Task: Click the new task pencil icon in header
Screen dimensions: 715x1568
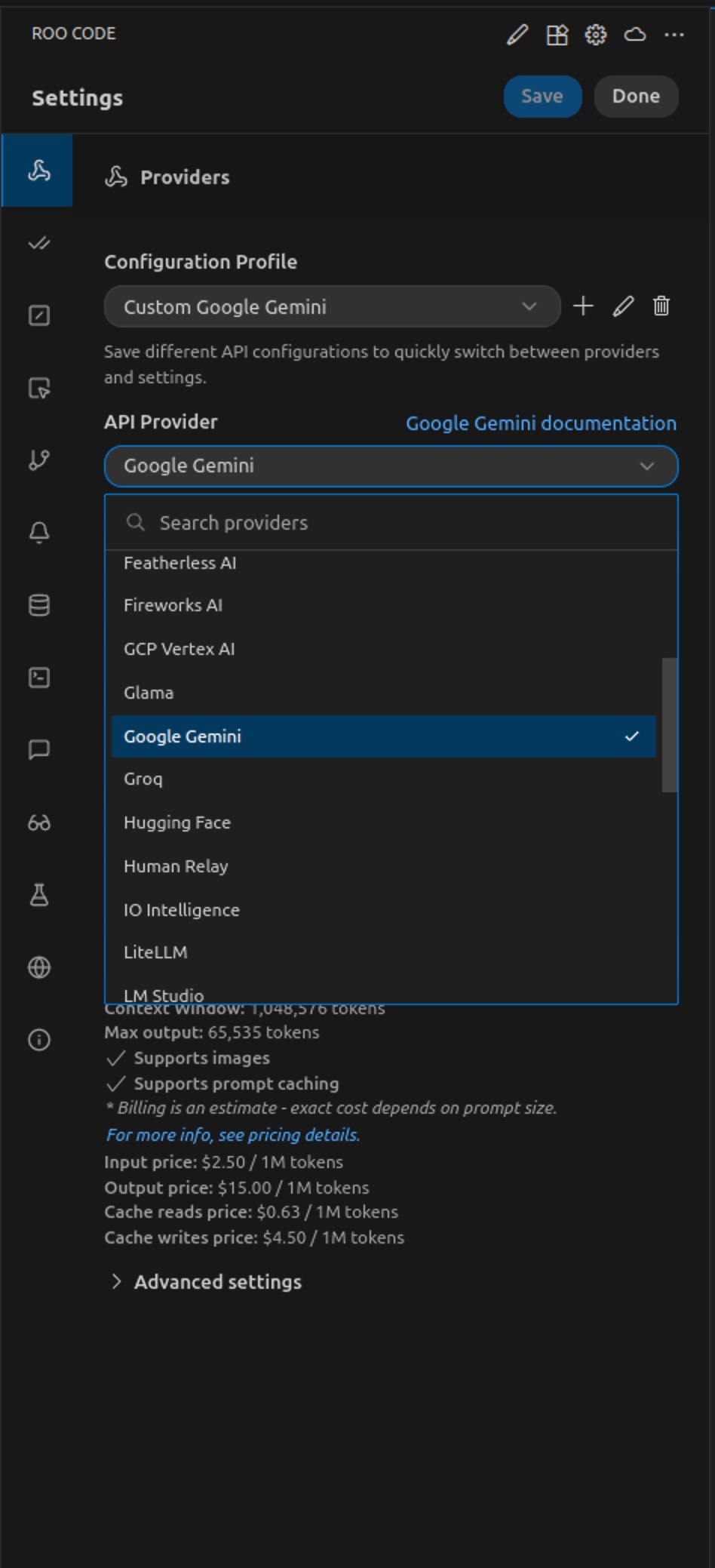Action: 517,35
